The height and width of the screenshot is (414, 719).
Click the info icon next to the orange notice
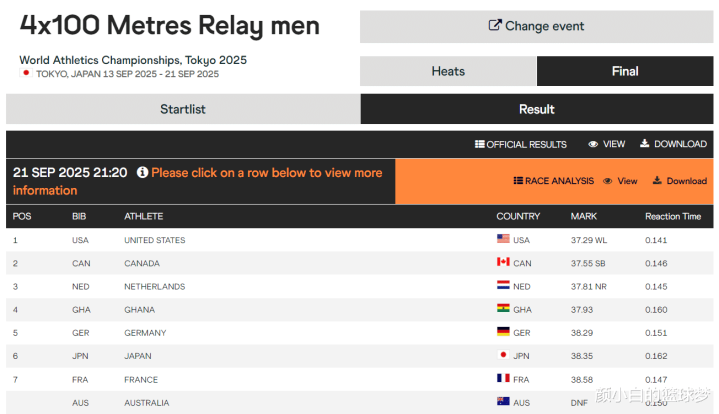(x=142, y=173)
